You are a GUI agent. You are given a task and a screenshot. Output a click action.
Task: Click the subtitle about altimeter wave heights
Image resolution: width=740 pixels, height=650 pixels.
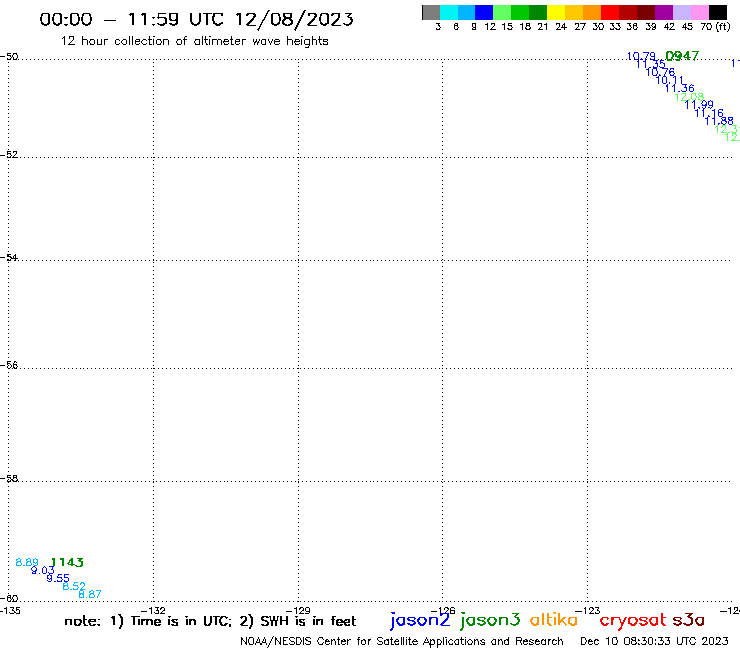(194, 41)
